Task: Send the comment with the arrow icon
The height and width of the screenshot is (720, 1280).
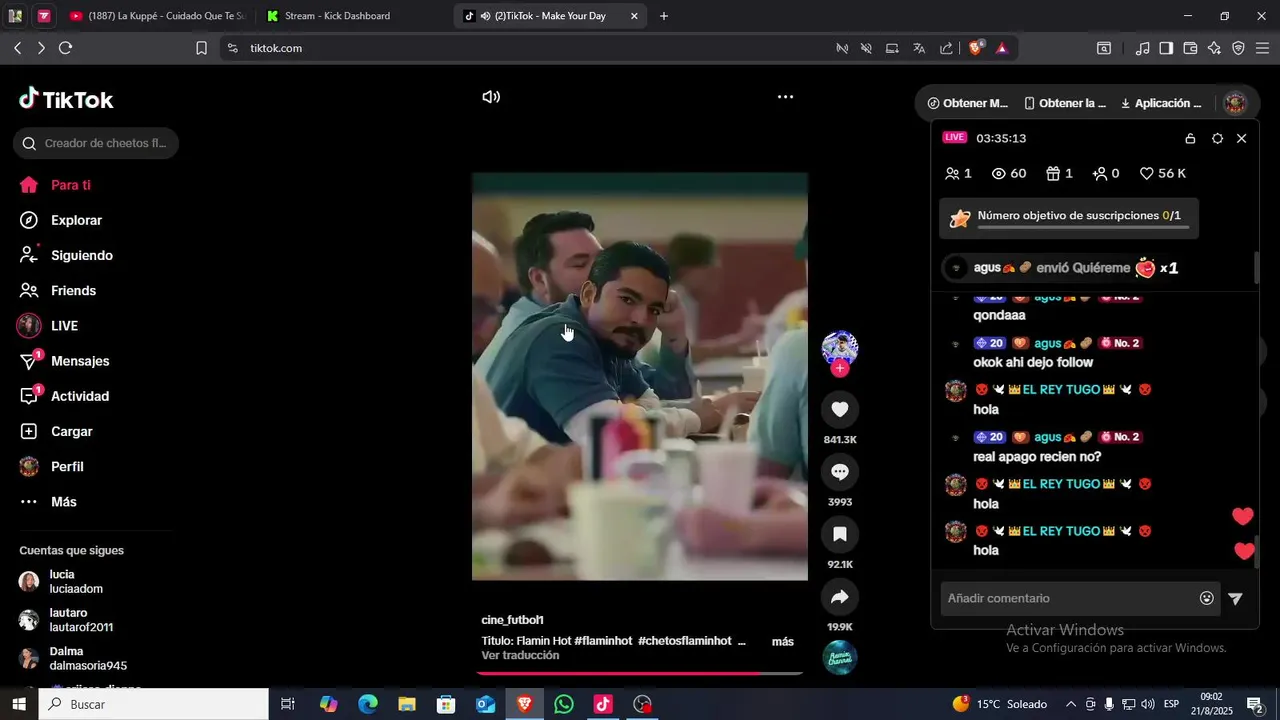Action: click(1235, 598)
